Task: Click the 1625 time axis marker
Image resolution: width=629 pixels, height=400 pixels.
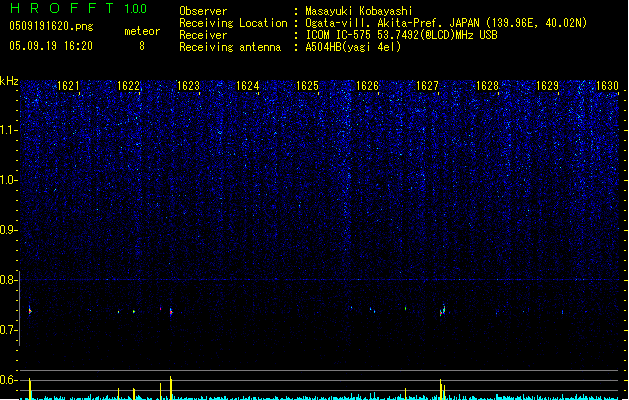Action: click(x=307, y=86)
